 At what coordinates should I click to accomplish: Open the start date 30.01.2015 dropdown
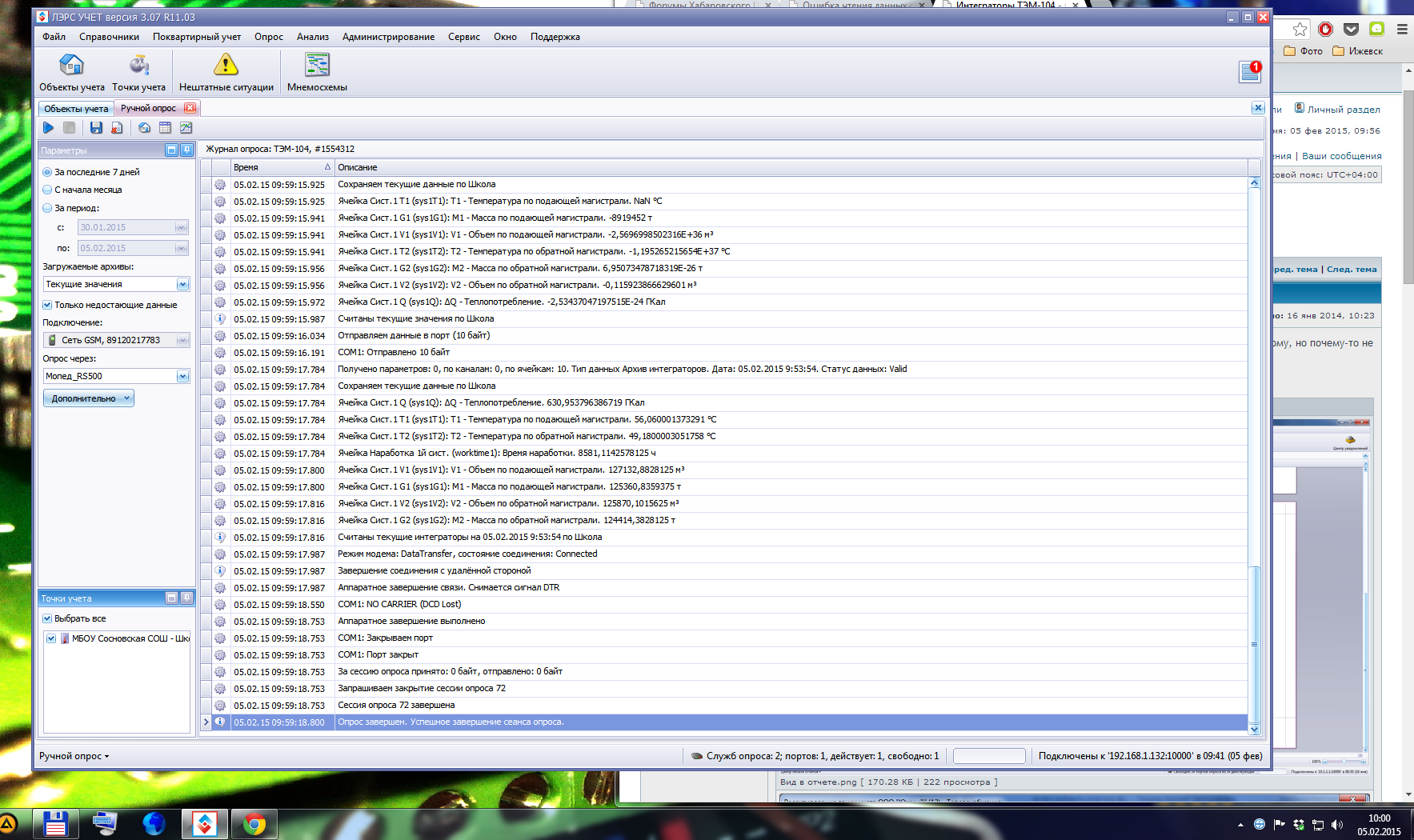coord(181,228)
